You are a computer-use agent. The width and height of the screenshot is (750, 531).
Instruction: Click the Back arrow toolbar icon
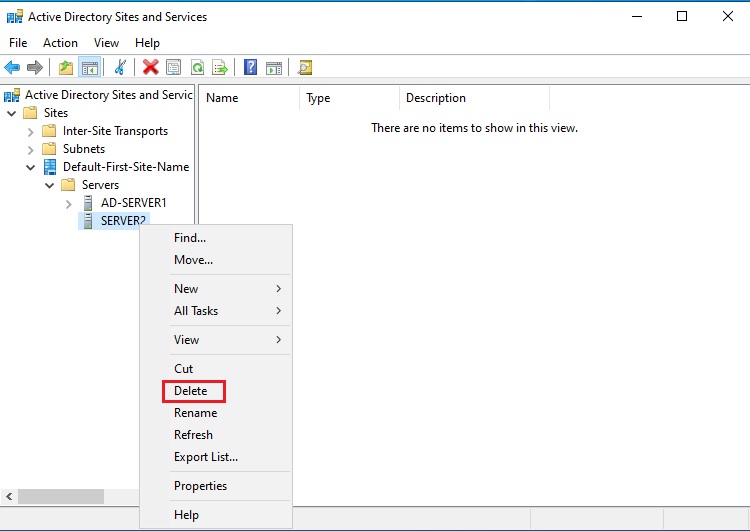point(12,67)
